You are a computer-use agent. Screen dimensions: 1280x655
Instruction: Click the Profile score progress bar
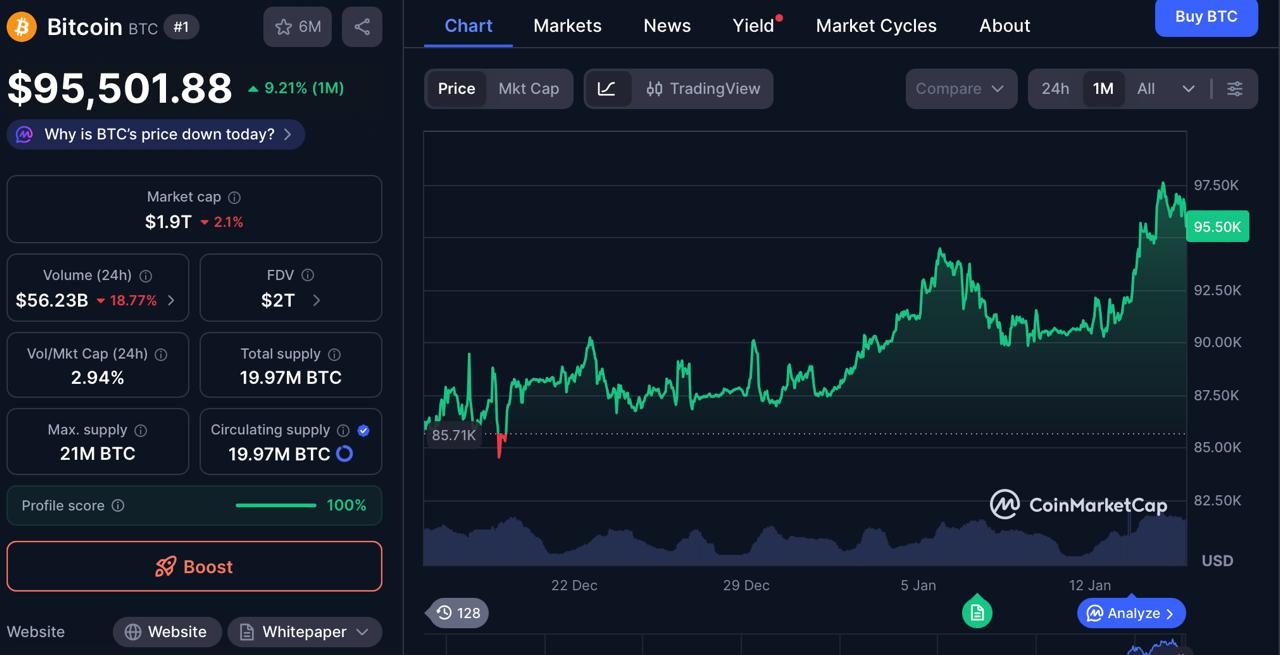click(x=275, y=505)
